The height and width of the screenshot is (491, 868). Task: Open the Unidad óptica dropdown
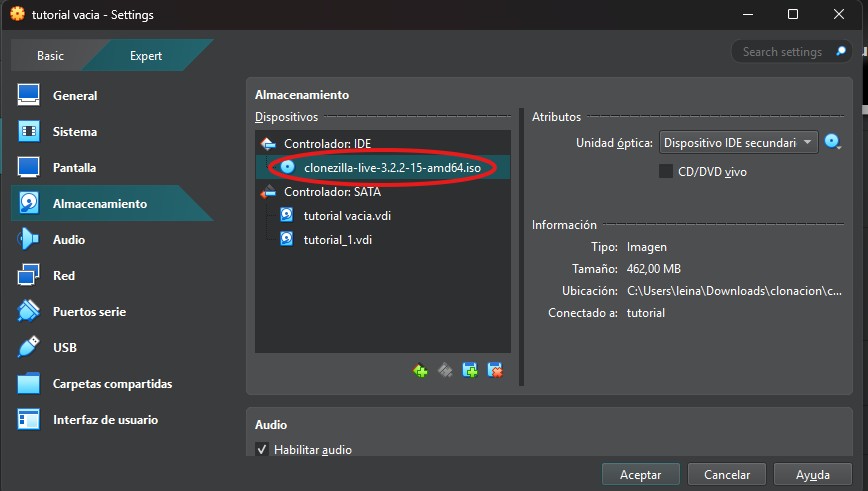coord(738,142)
